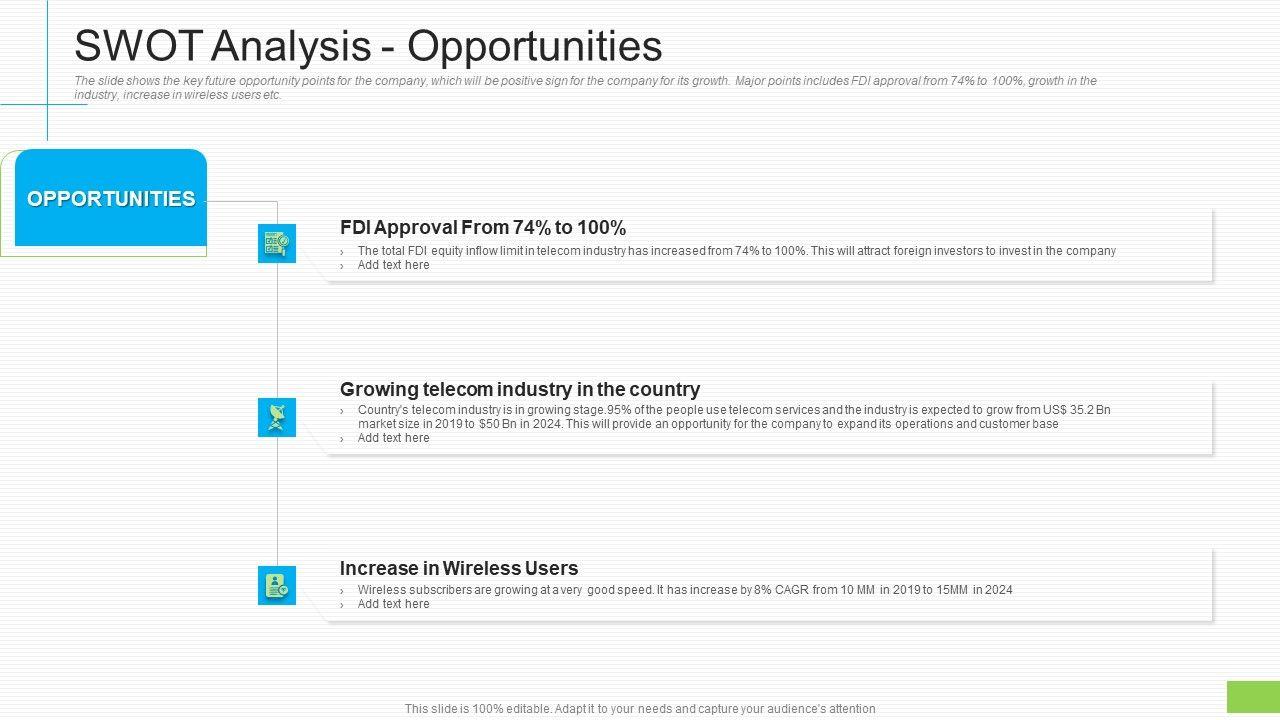1280x720 pixels.
Task: Click the italic slide description subtitle
Action: tap(585, 88)
